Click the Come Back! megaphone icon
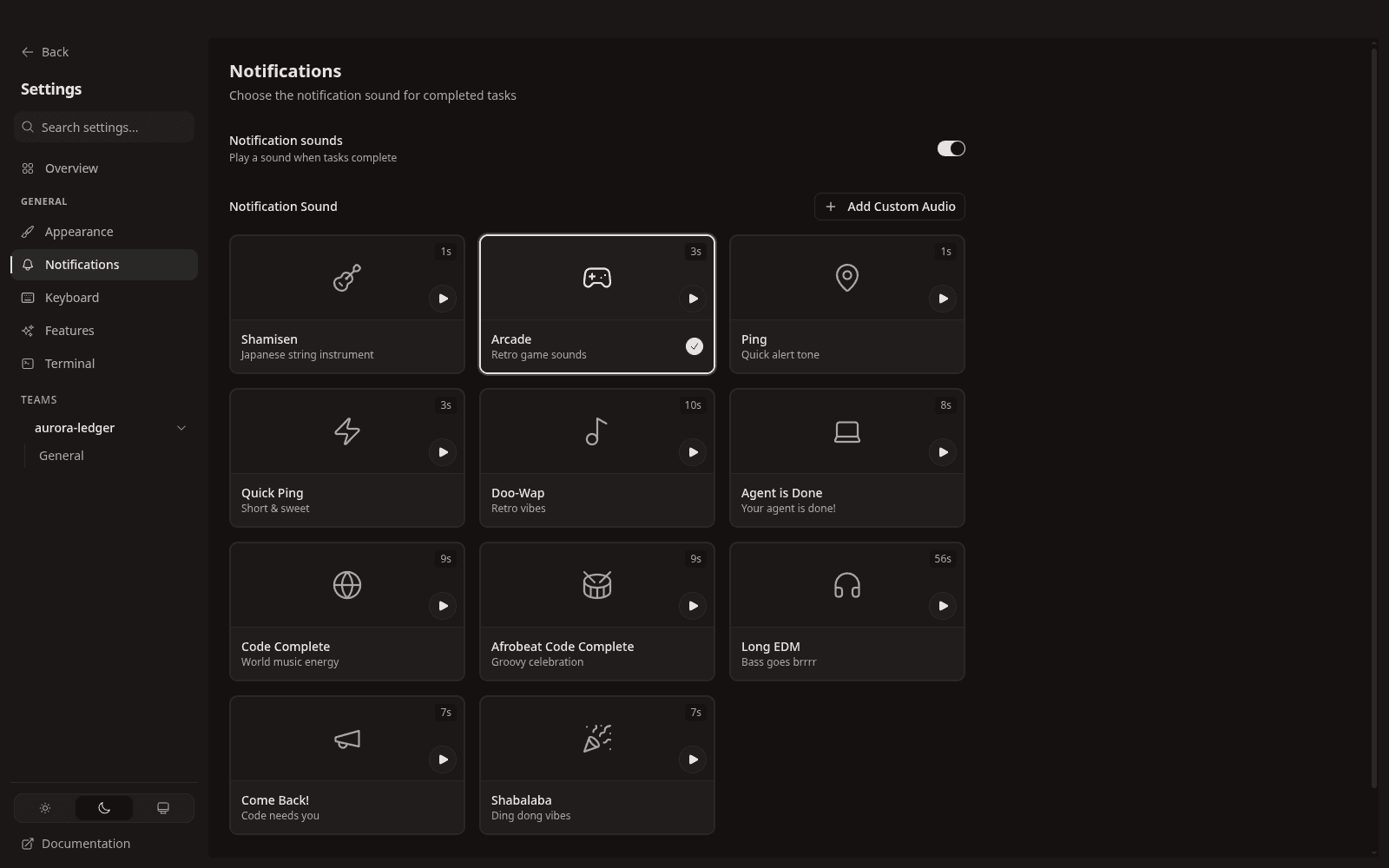Screen dimensions: 1389x868 point(347,739)
